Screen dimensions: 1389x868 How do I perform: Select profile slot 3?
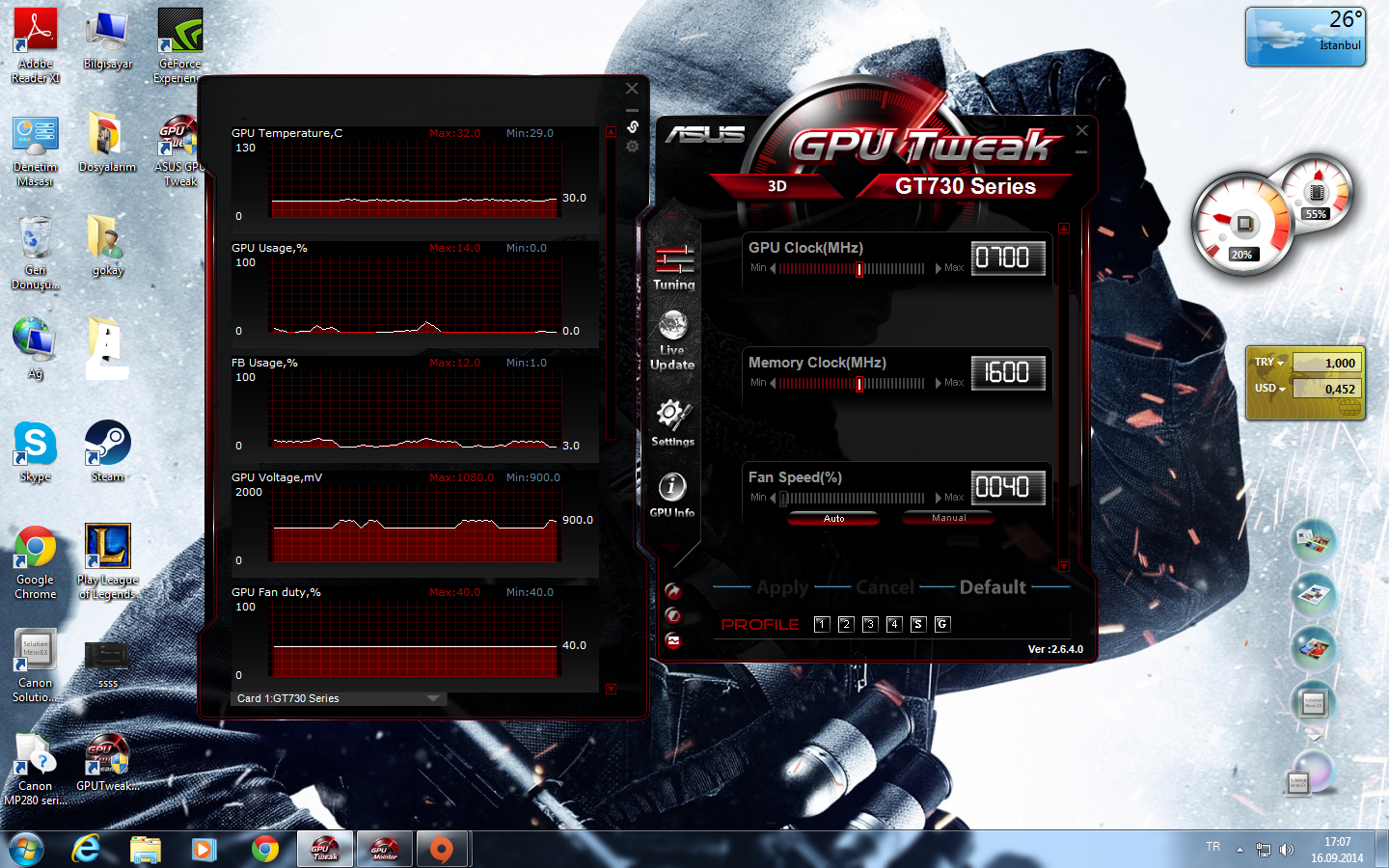pyautogui.click(x=870, y=624)
